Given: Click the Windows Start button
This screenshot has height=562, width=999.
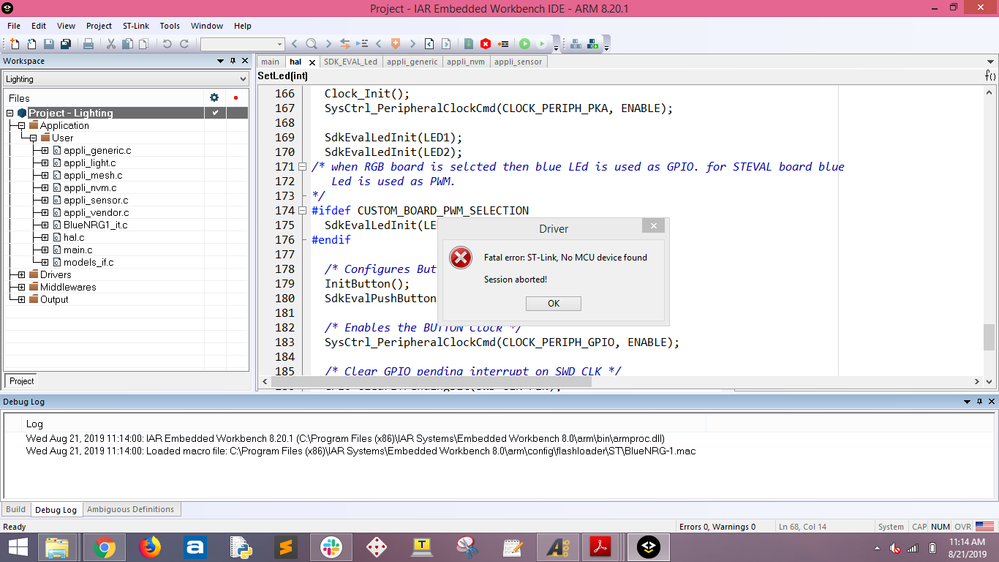Looking at the screenshot, I should pyautogui.click(x=18, y=547).
